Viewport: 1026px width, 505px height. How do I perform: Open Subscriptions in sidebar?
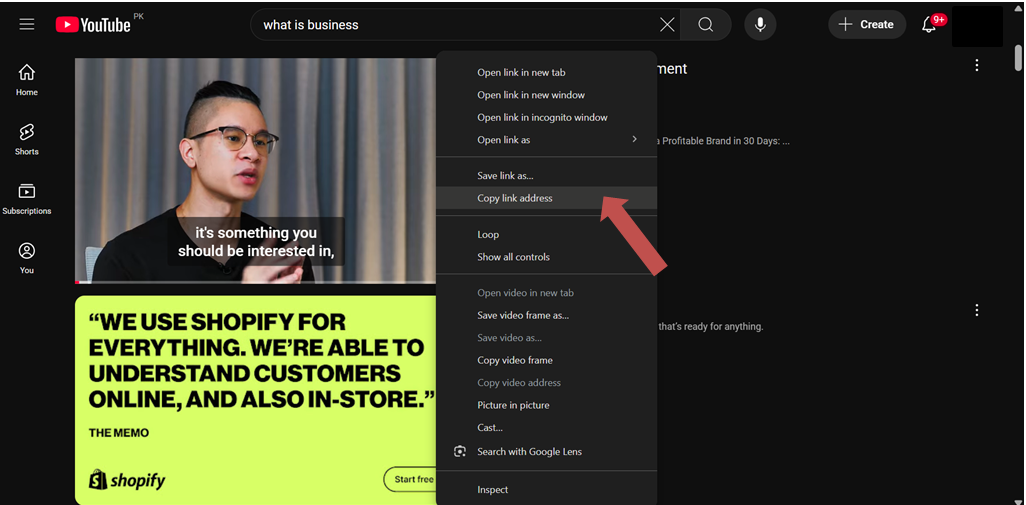click(x=27, y=198)
